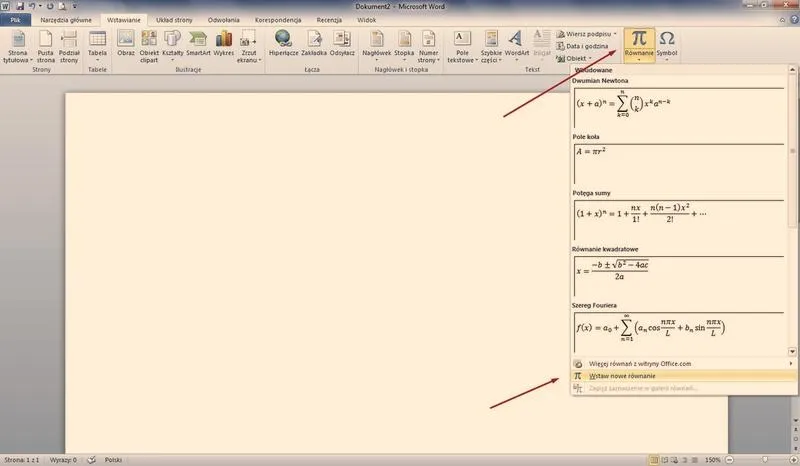
Task: Open Więcej równań z witryny Office.com submenu
Action: [x=684, y=363]
